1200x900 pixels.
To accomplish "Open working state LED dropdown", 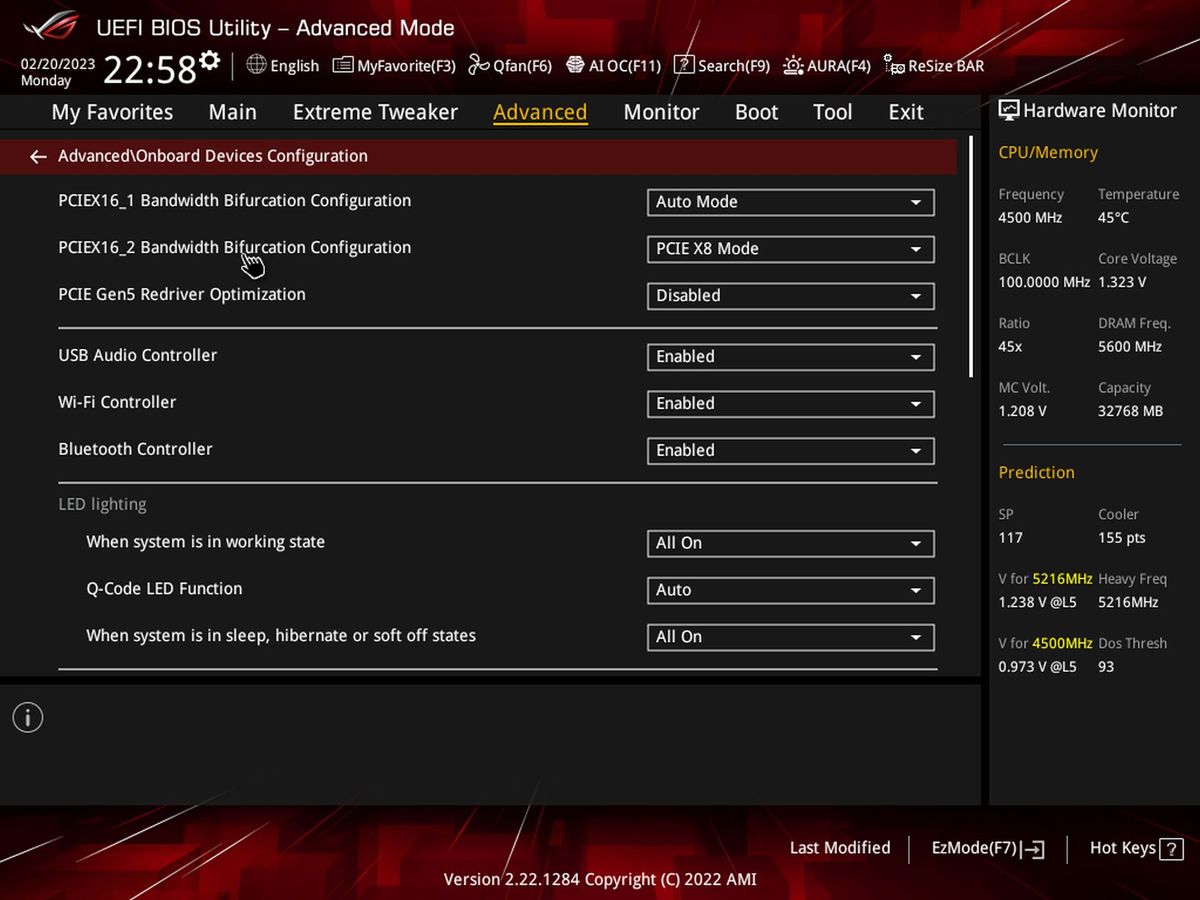I will [x=790, y=543].
